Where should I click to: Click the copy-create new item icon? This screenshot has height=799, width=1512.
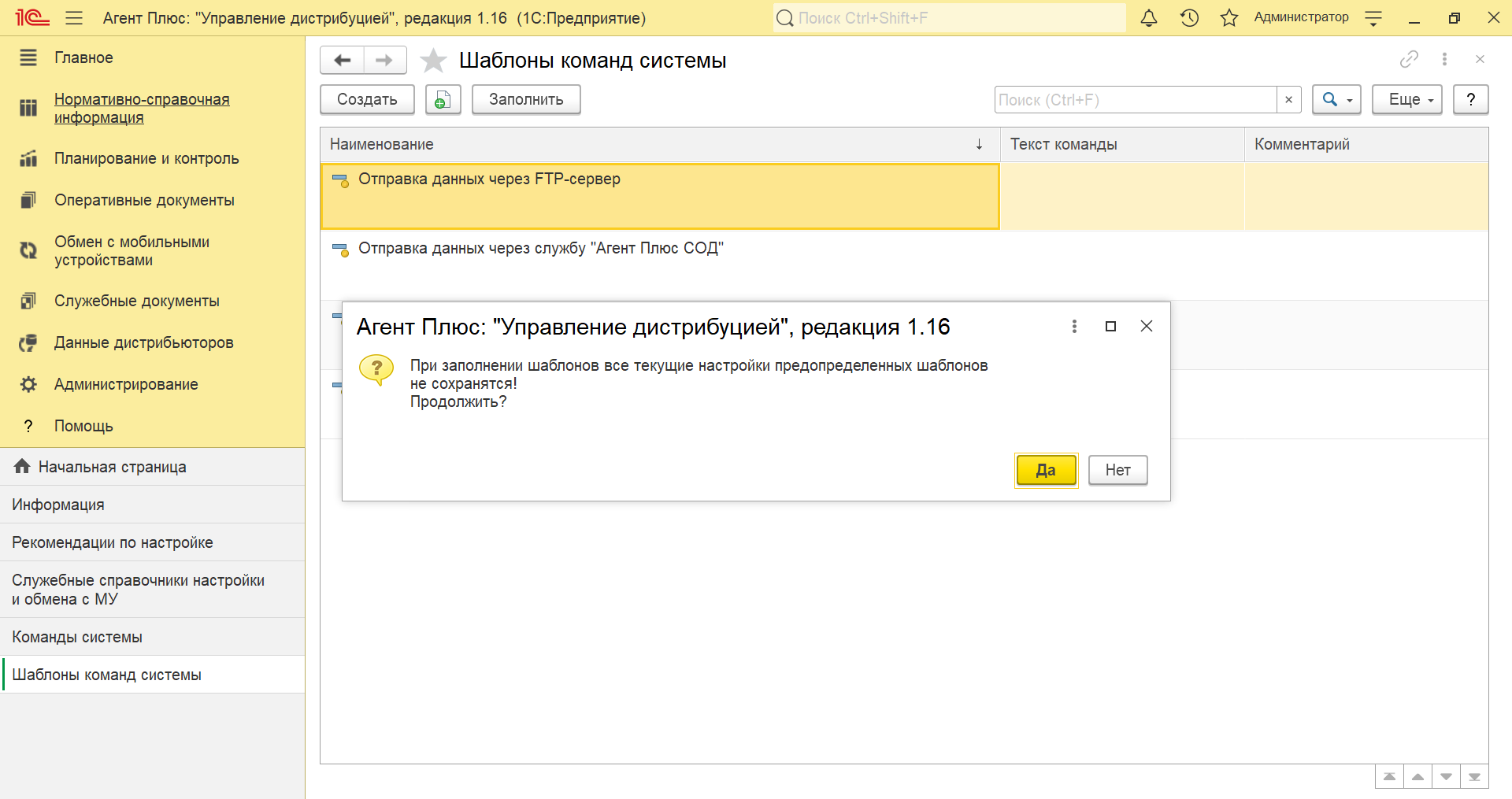(443, 99)
